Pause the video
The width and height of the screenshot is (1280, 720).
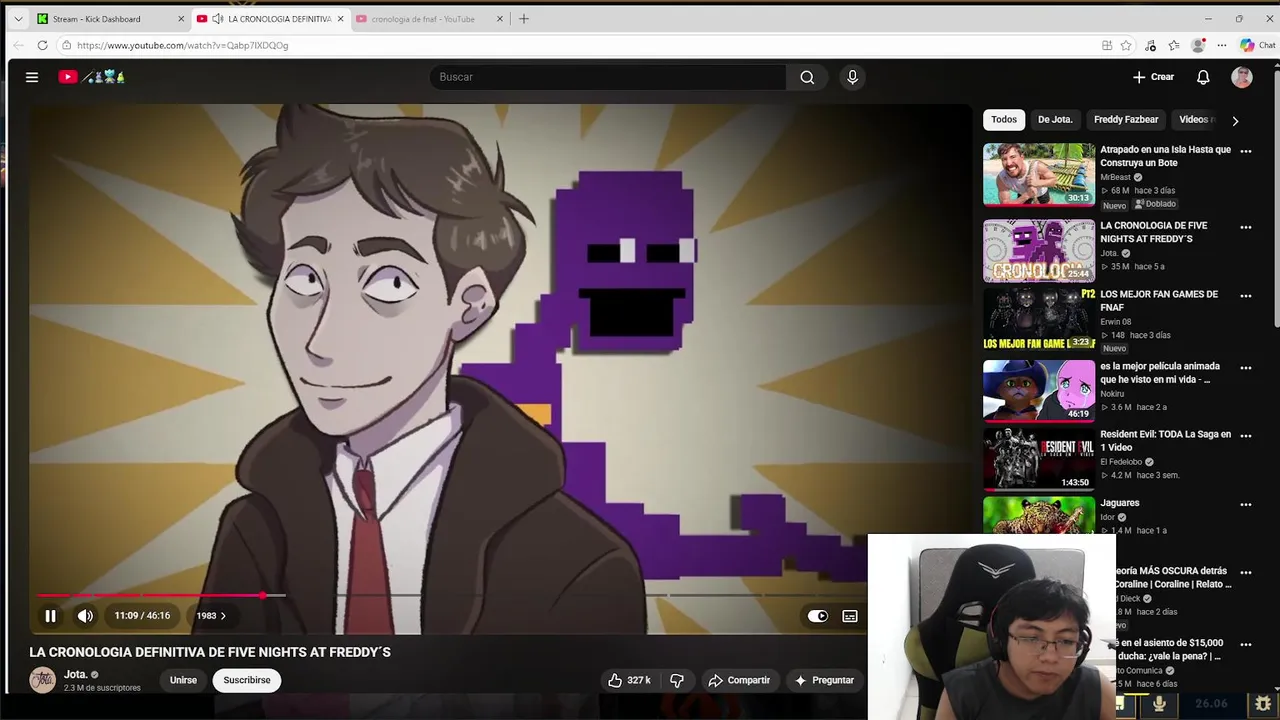(50, 616)
